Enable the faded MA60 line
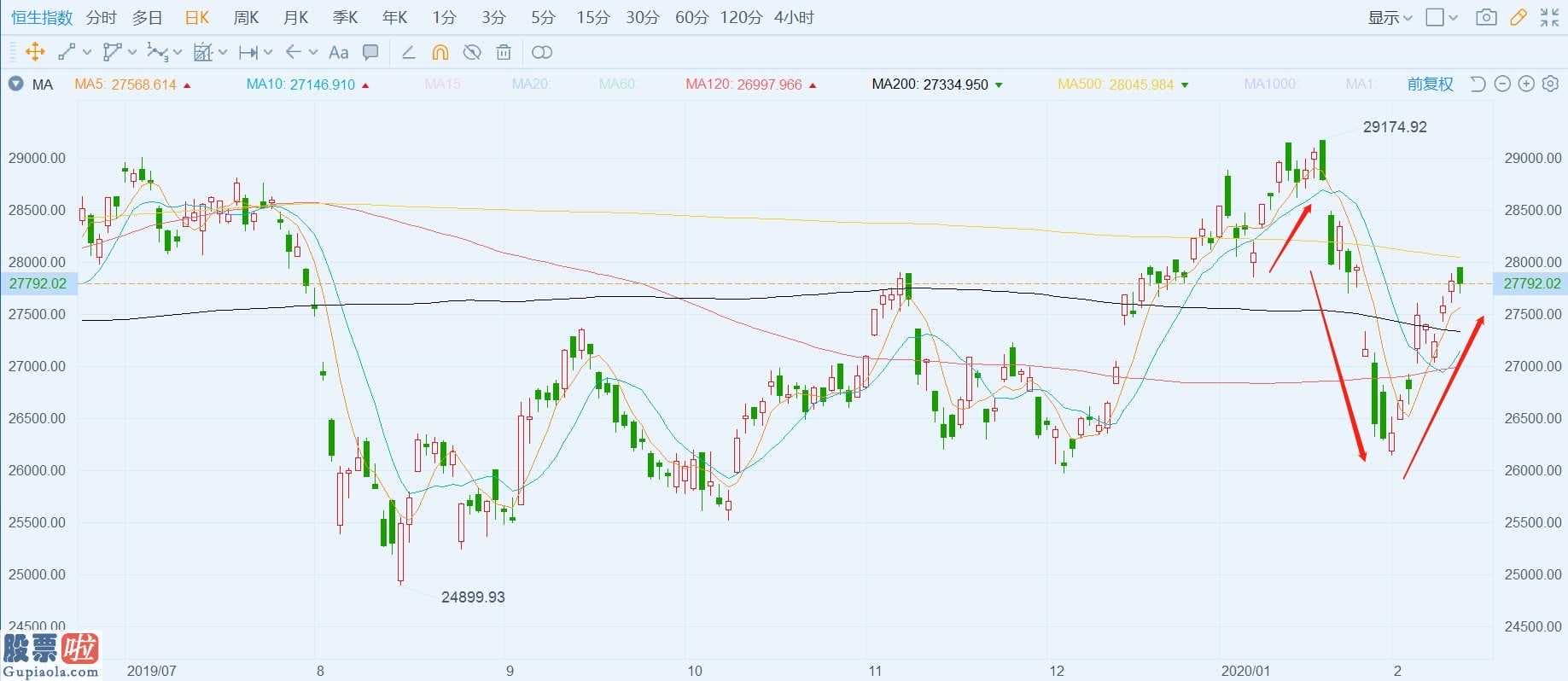 (x=617, y=84)
